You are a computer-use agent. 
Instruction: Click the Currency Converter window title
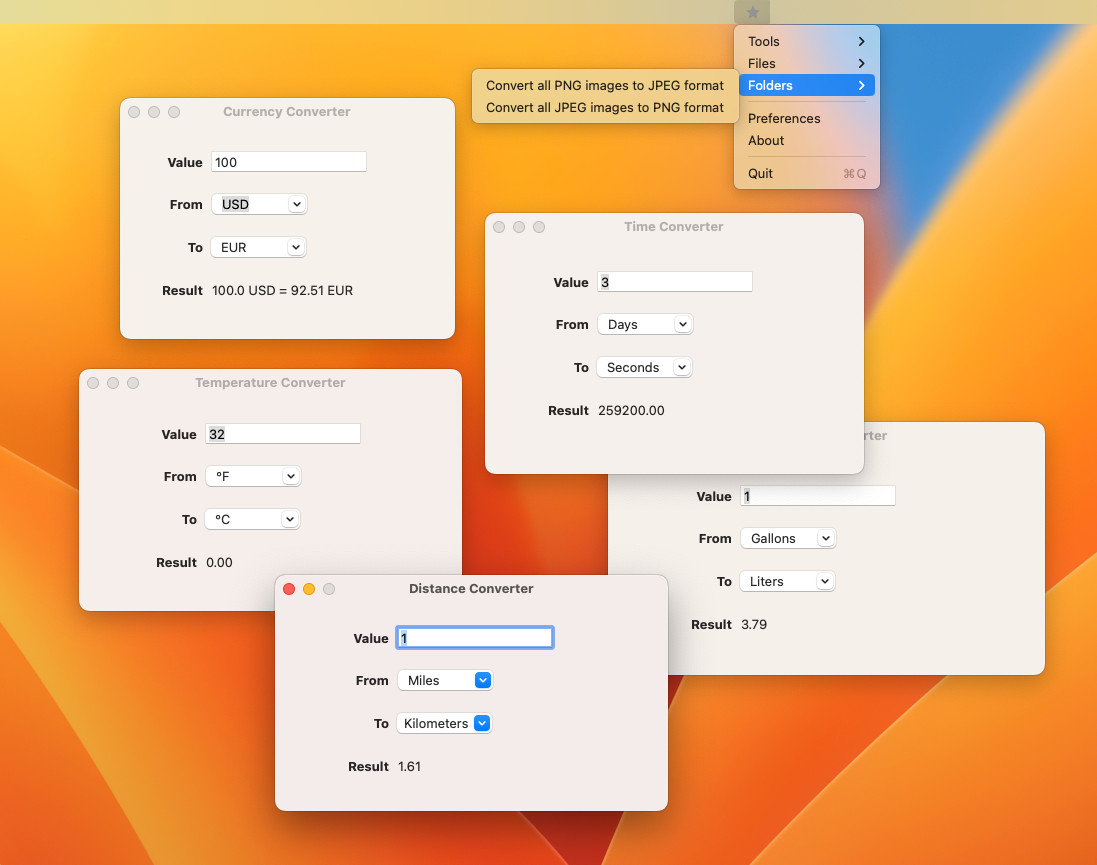point(287,111)
